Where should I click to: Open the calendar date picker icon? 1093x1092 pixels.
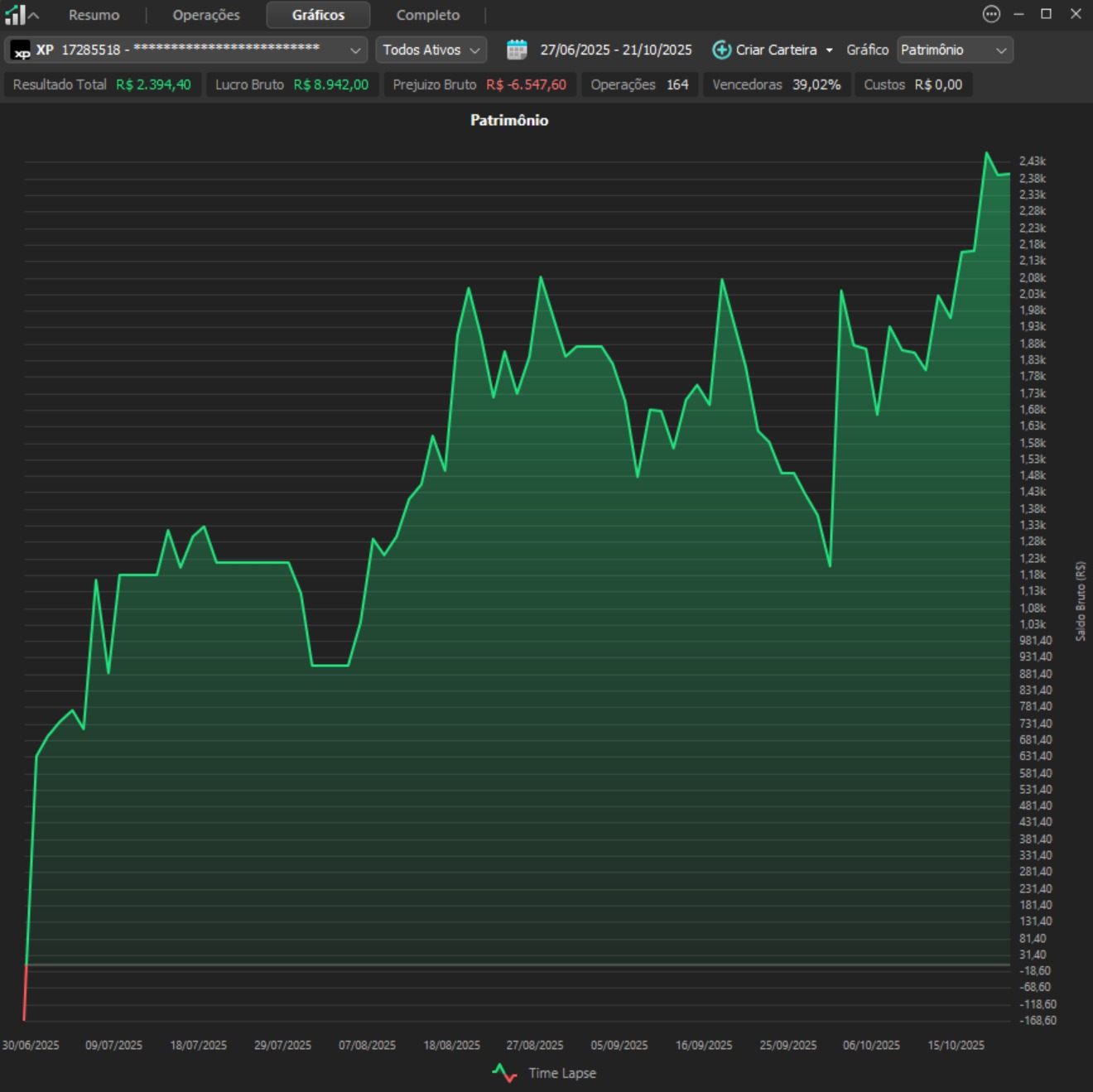click(x=517, y=50)
